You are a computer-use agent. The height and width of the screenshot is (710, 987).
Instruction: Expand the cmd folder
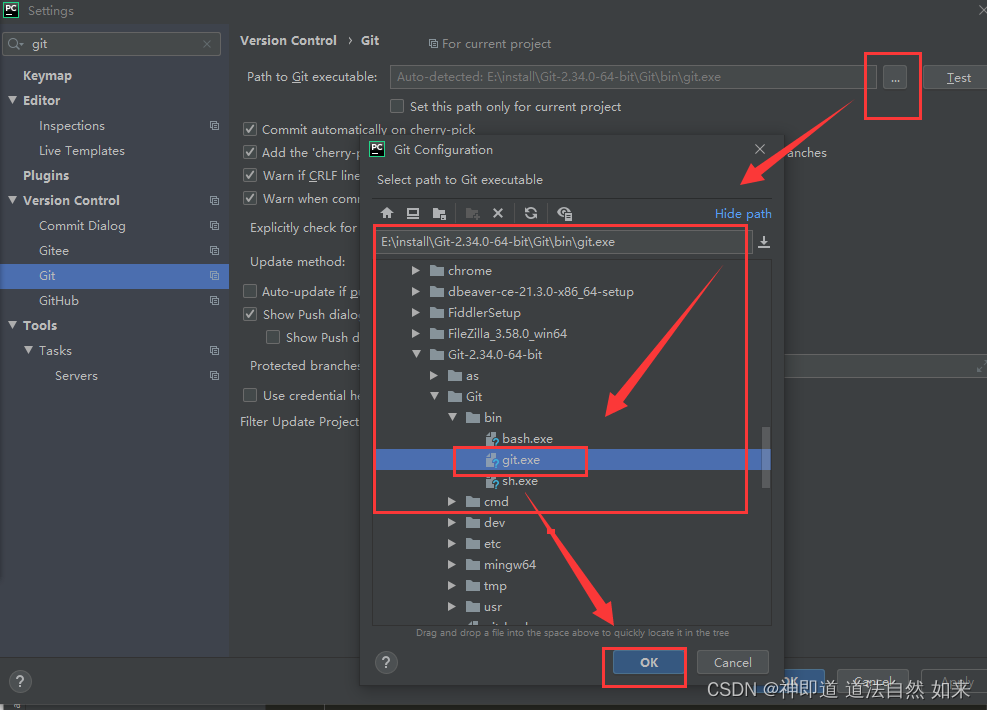(x=451, y=502)
